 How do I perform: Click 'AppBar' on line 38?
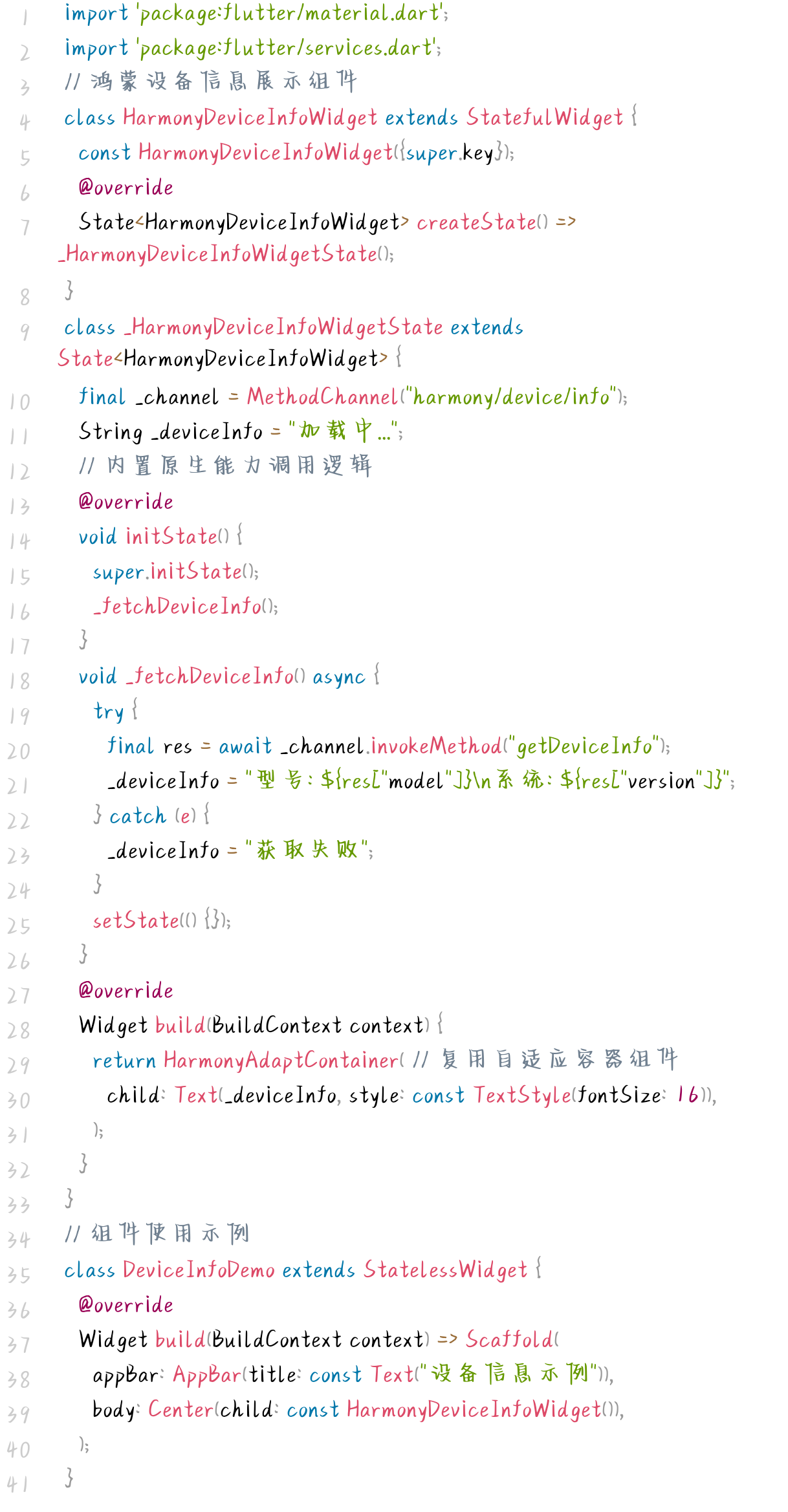(207, 1376)
